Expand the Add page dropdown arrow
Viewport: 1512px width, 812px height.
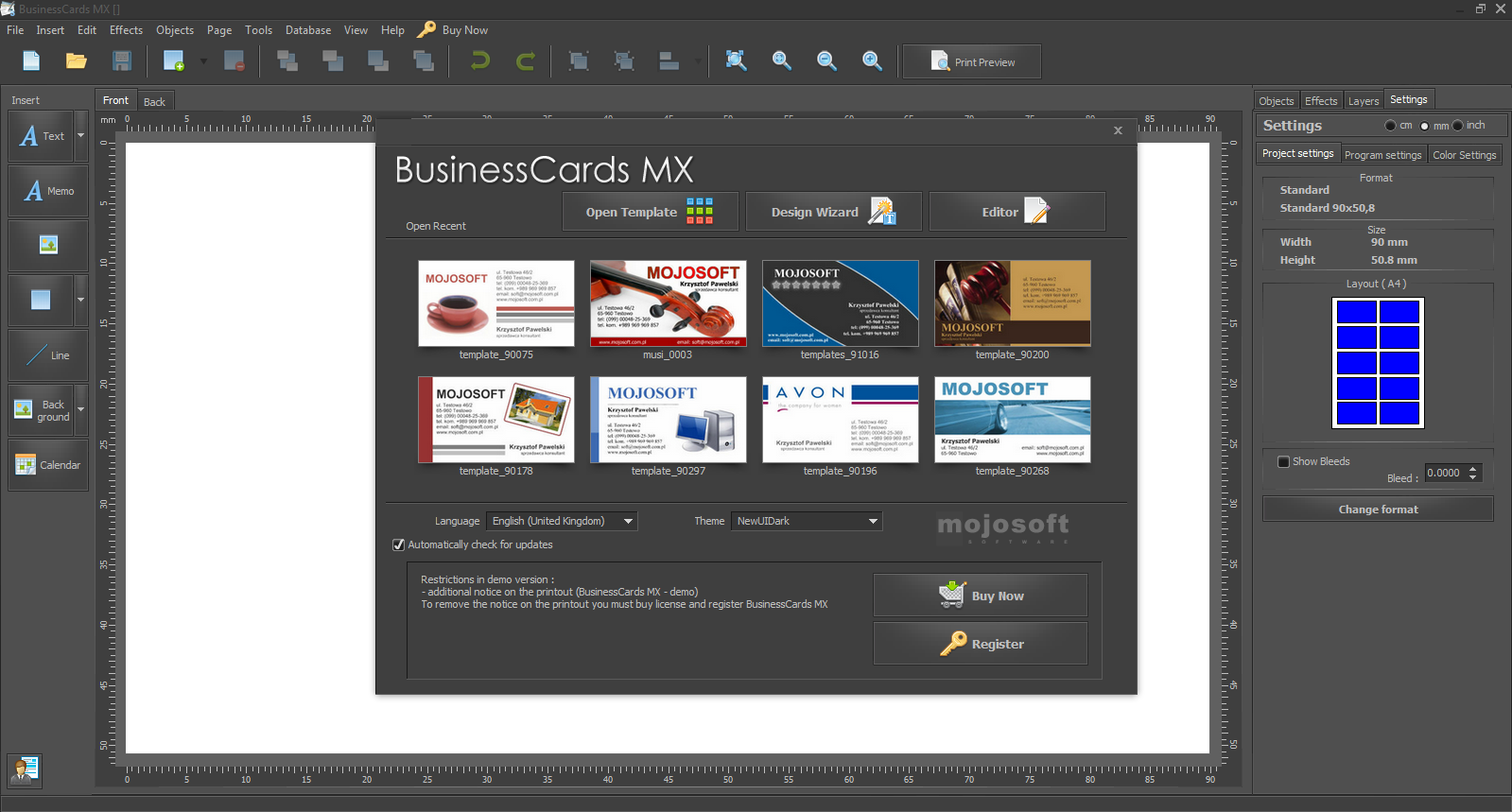pos(203,61)
